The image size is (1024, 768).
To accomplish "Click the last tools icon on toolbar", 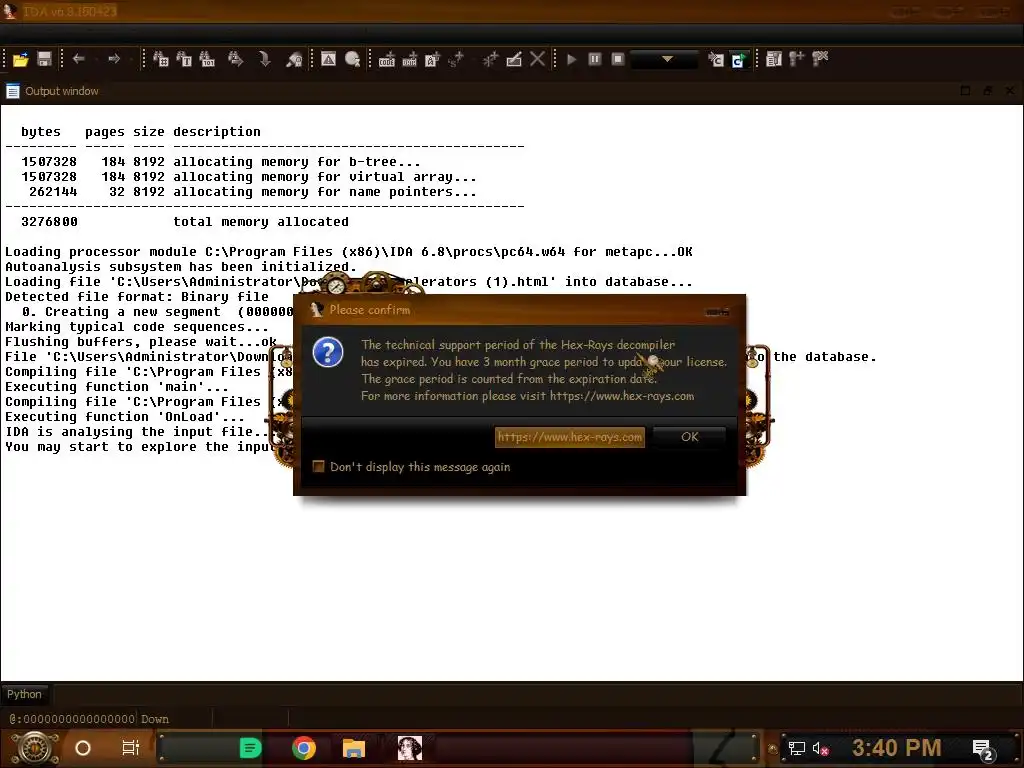I will 820,59.
